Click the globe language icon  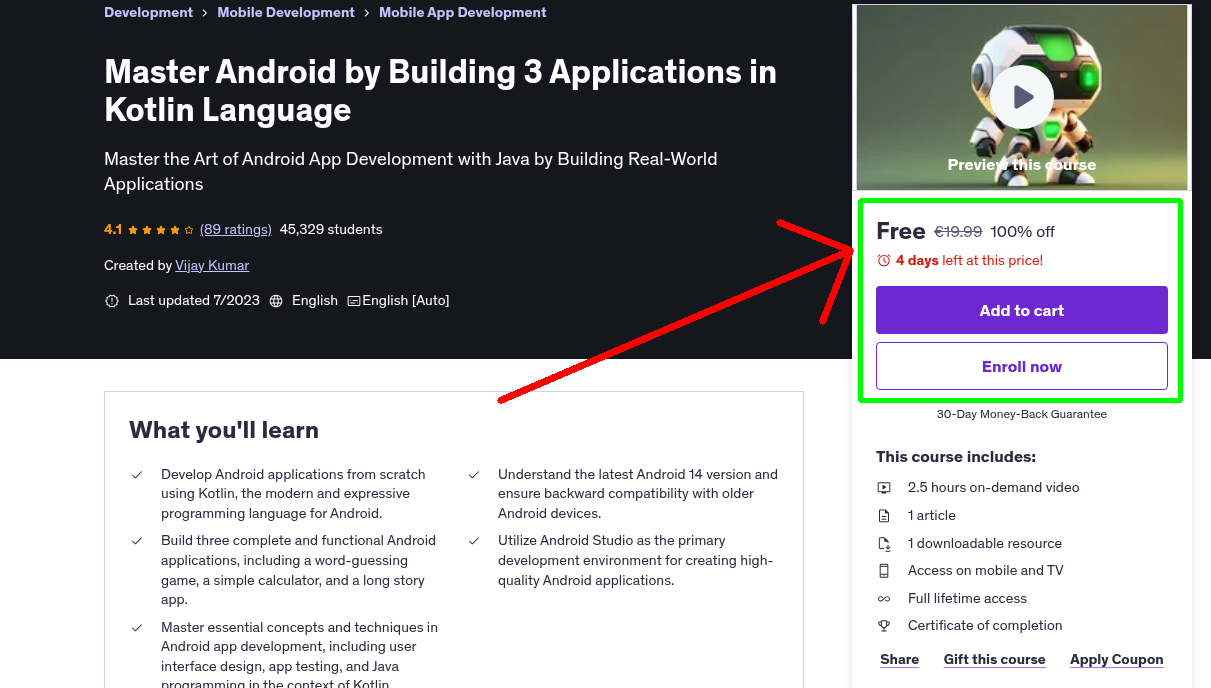[x=276, y=300]
